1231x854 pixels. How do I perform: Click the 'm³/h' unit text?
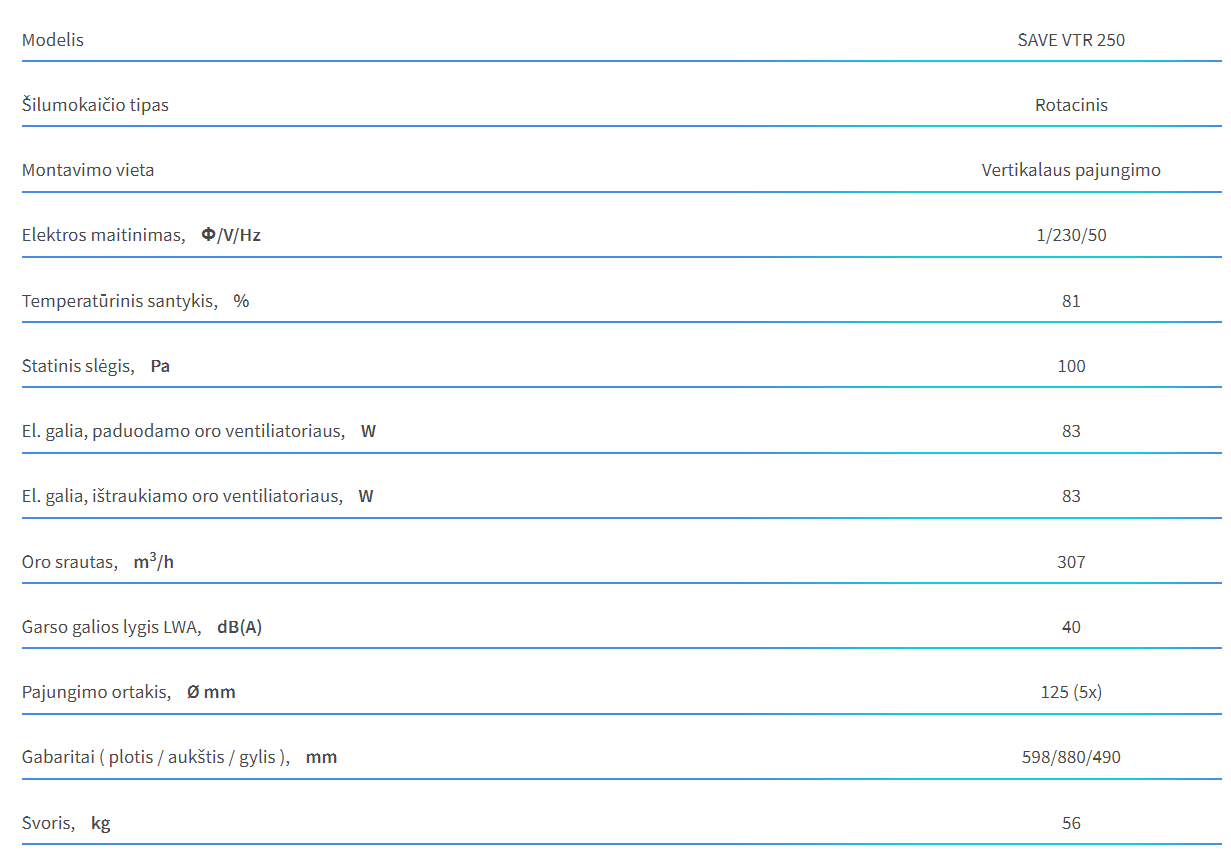pos(154,562)
